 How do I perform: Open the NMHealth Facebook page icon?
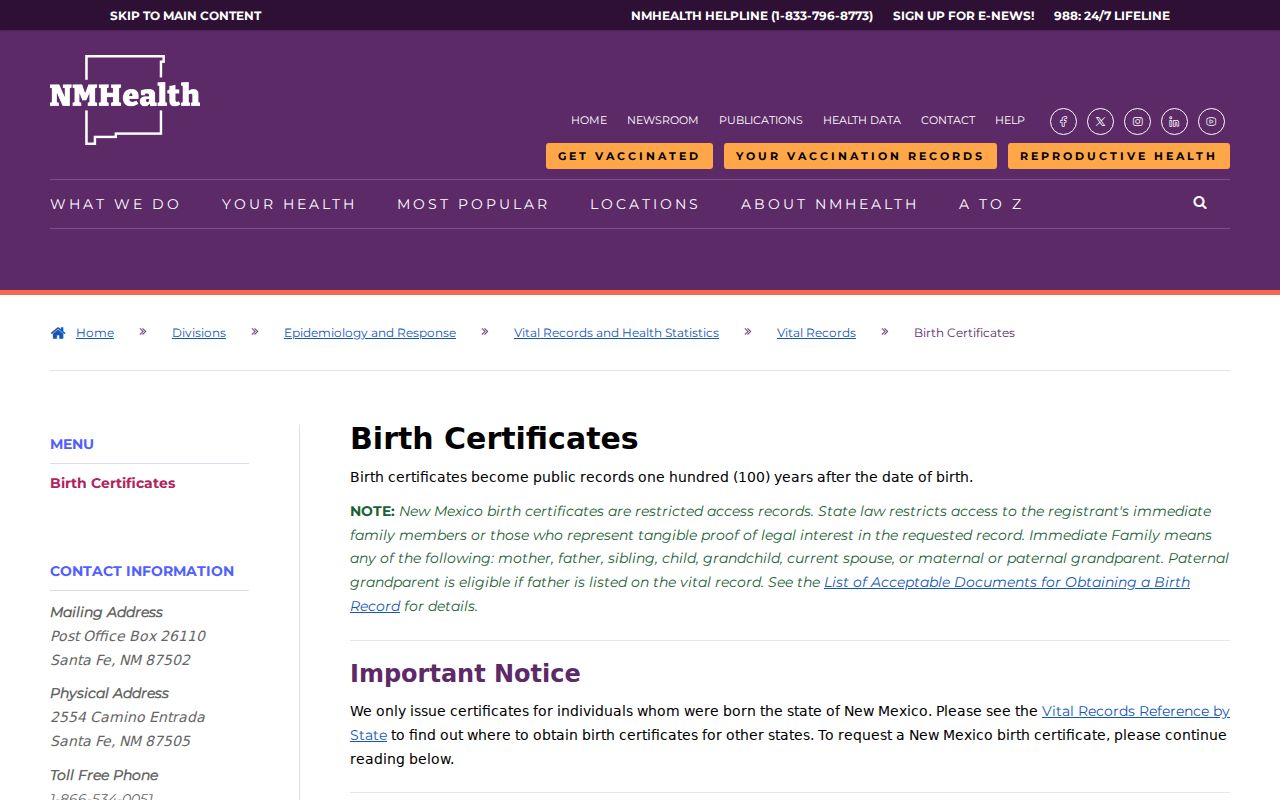[x=1063, y=121]
